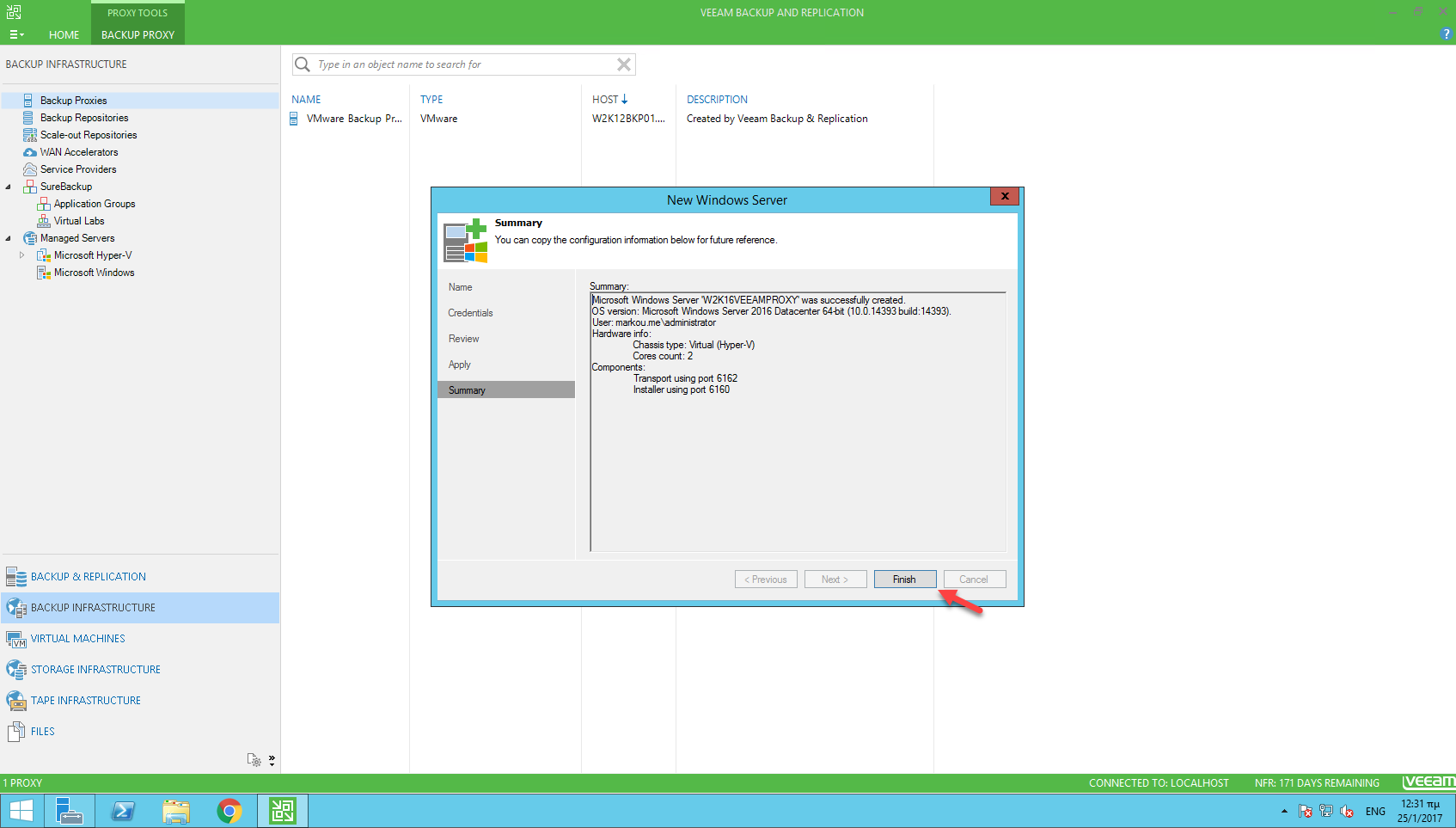
Task: Click the Next button in wizard
Action: [835, 580]
